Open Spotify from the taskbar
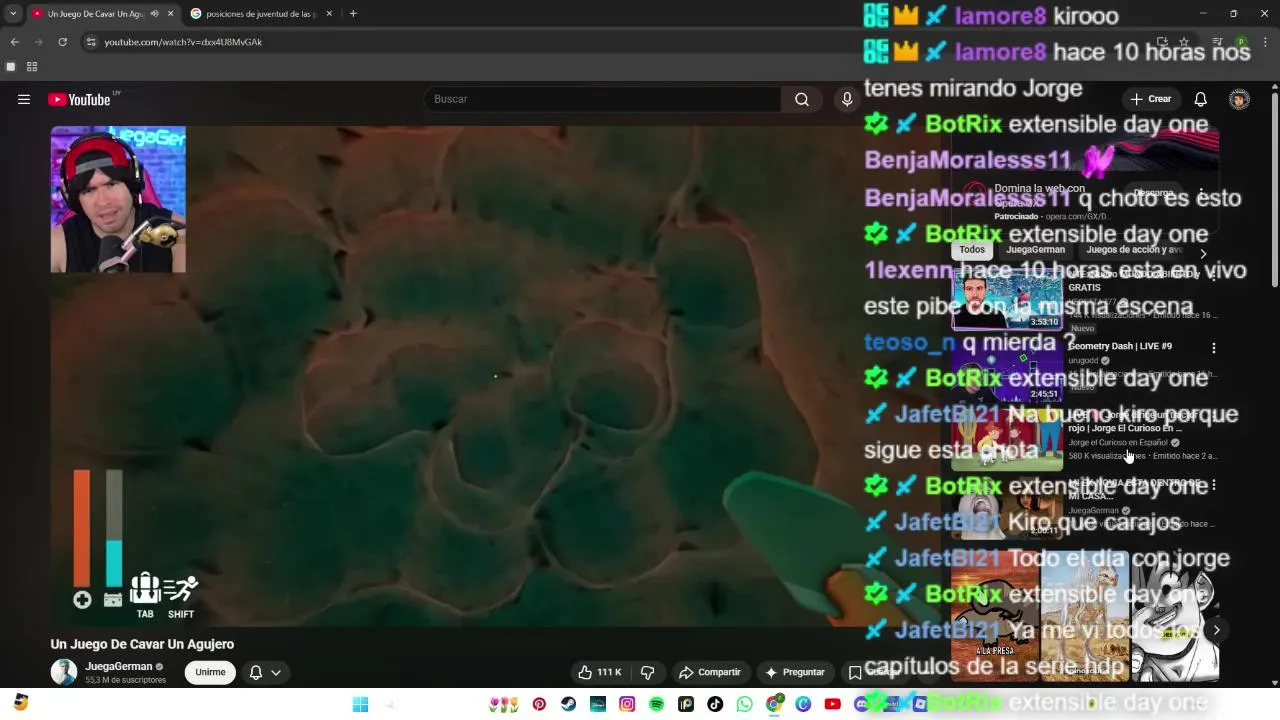 click(x=656, y=704)
